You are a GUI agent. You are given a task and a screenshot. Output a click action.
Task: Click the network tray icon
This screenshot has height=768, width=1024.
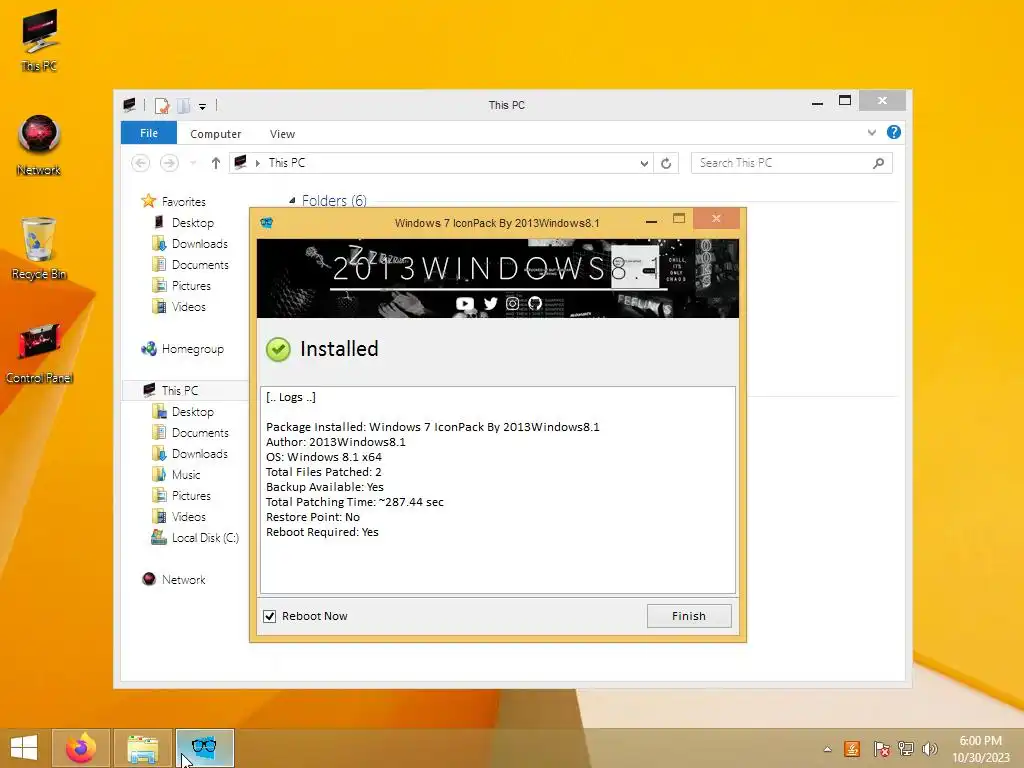pyautogui.click(x=906, y=749)
